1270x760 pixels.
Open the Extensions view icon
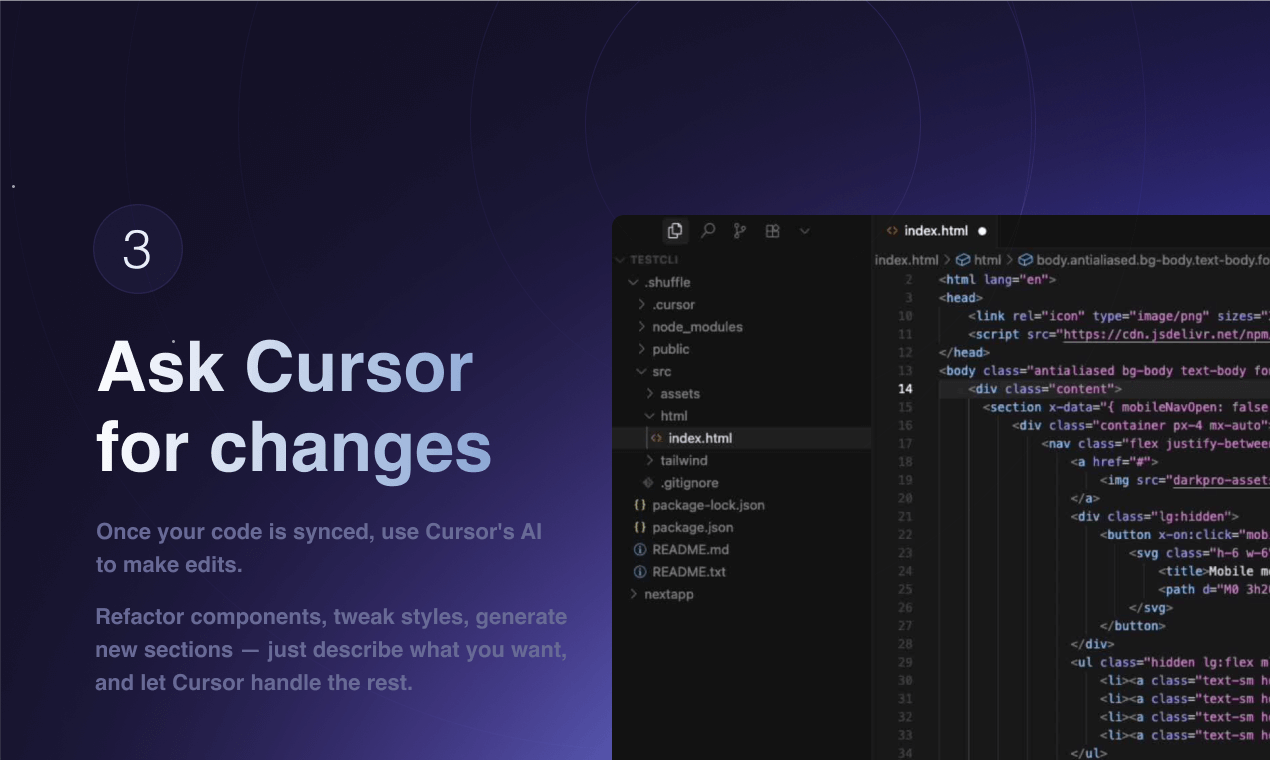[772, 231]
